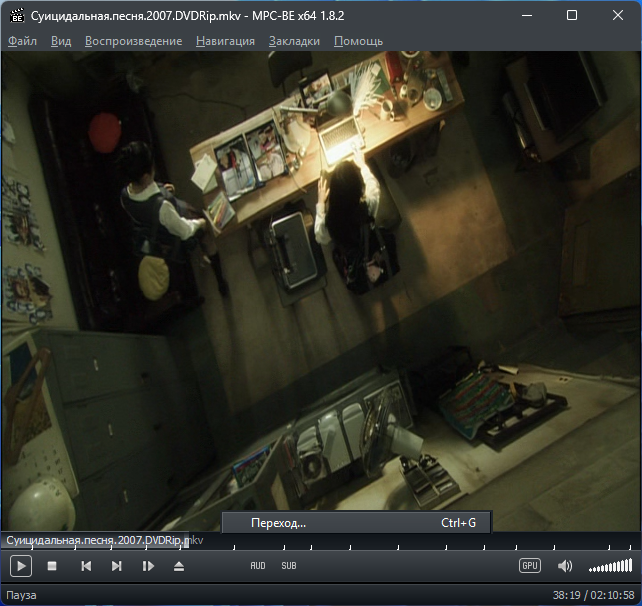The image size is (642, 606).
Task: Open the Навигация menu
Action: pyautogui.click(x=225, y=41)
